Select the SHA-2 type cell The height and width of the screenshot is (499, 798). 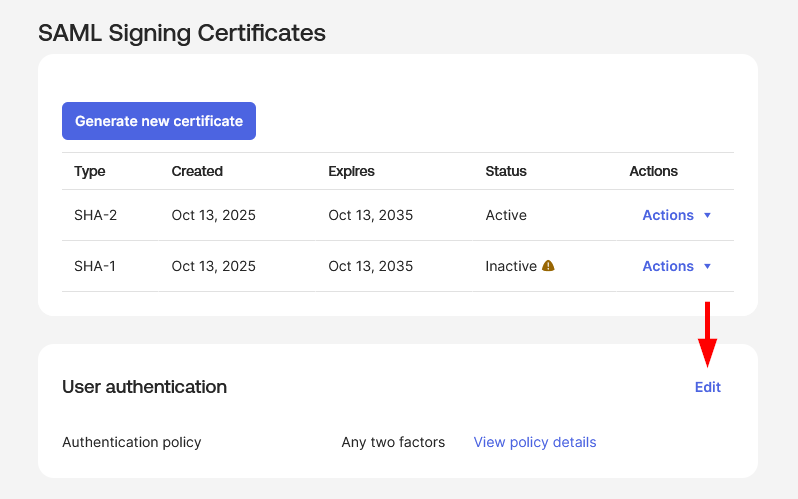tap(90, 215)
